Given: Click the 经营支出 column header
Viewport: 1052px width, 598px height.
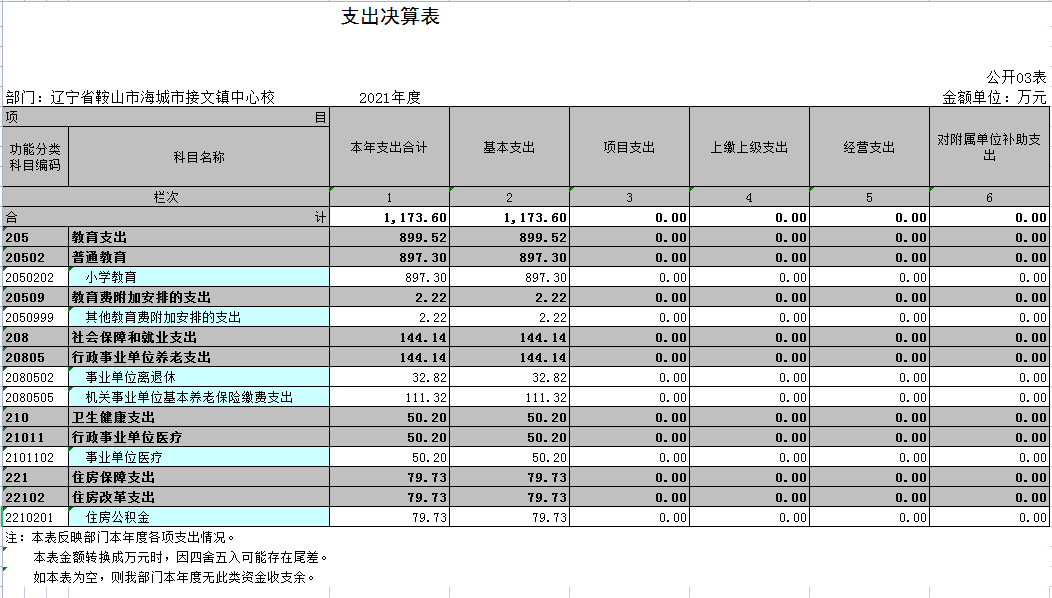Looking at the screenshot, I should click(870, 147).
